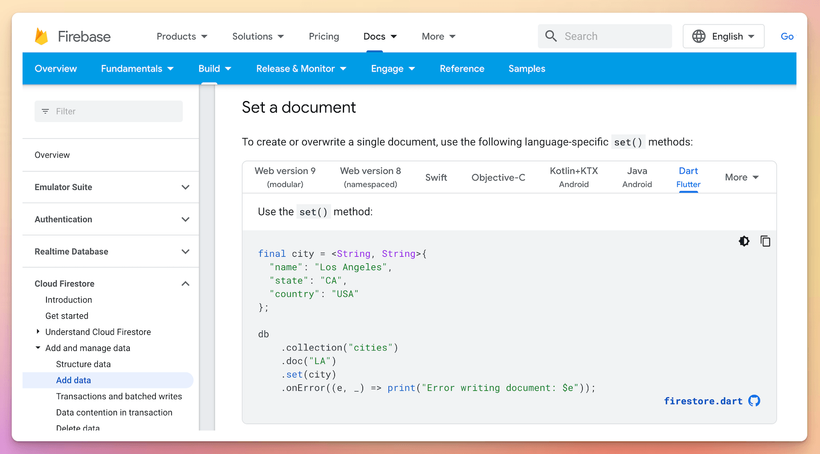Viewport: 820px width, 454px height.
Task: Open Transactions and batched writes
Action: click(119, 396)
